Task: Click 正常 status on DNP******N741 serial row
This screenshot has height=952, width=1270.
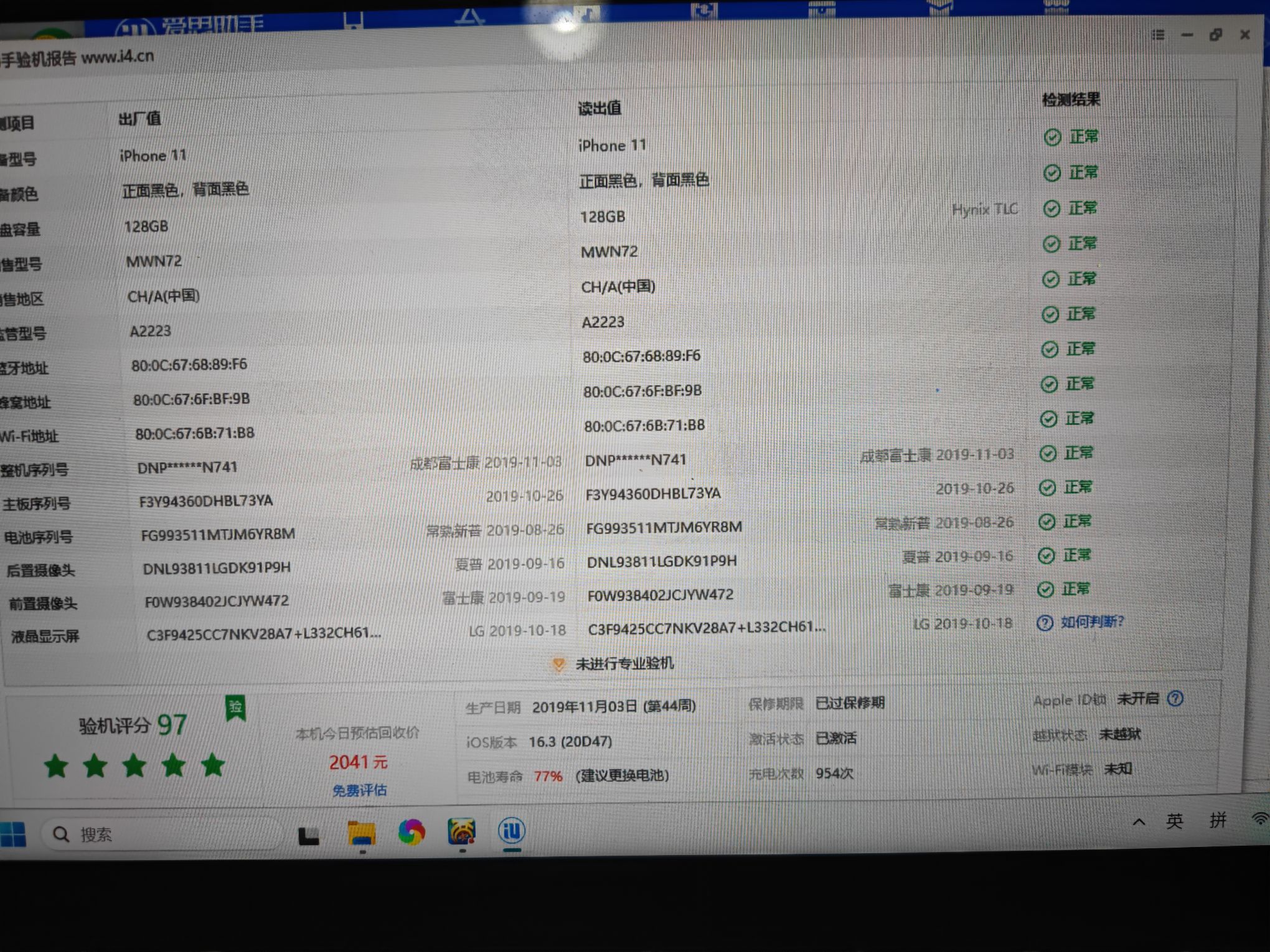Action: (x=1078, y=453)
